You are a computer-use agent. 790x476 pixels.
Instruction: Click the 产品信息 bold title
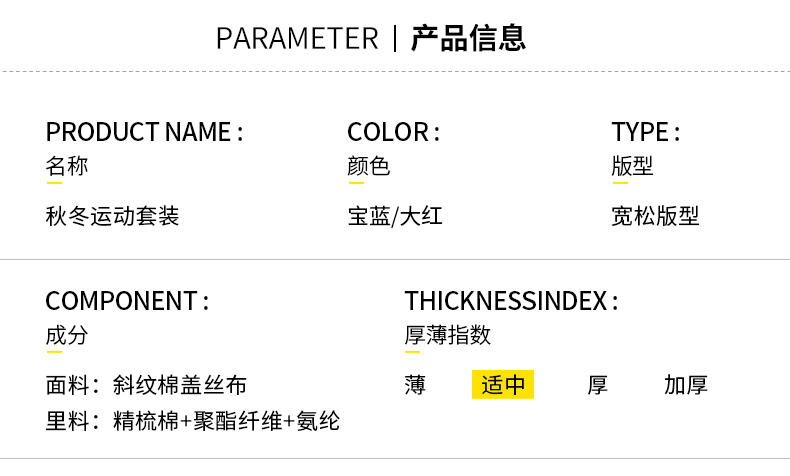(x=469, y=38)
